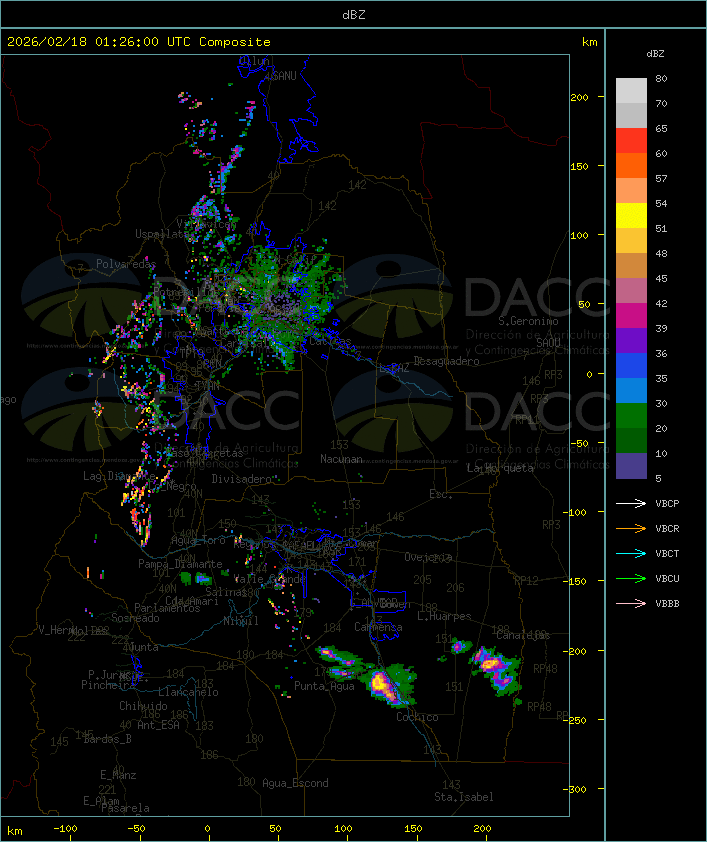Image resolution: width=707 pixels, height=842 pixels.
Task: Click the Carmensa map label
Action: point(378,627)
